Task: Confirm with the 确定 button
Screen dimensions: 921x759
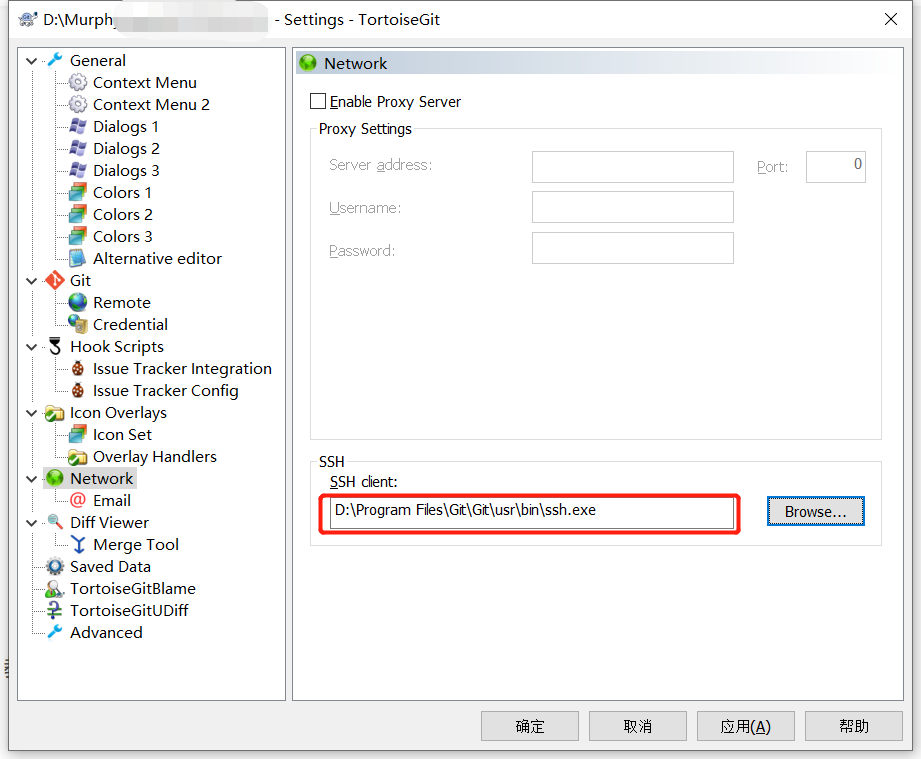Action: click(530, 726)
